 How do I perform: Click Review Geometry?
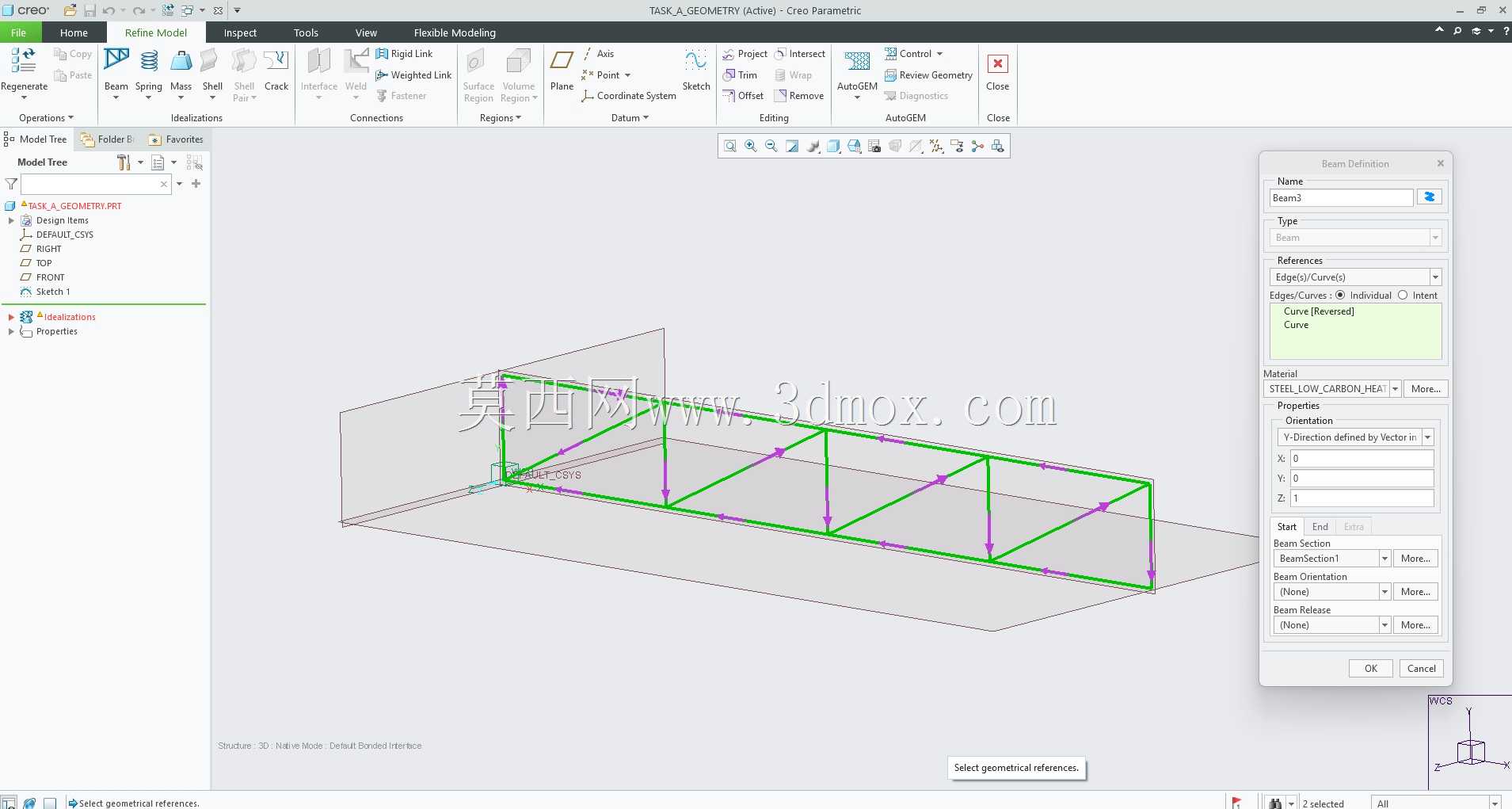(x=928, y=75)
